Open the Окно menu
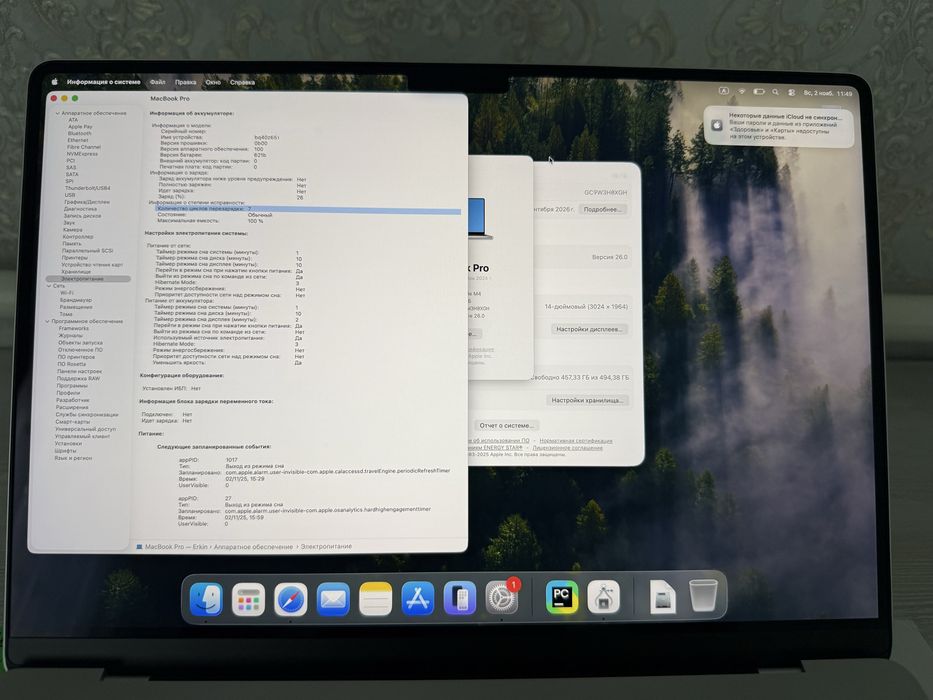Viewport: 933px width, 700px height. click(213, 82)
